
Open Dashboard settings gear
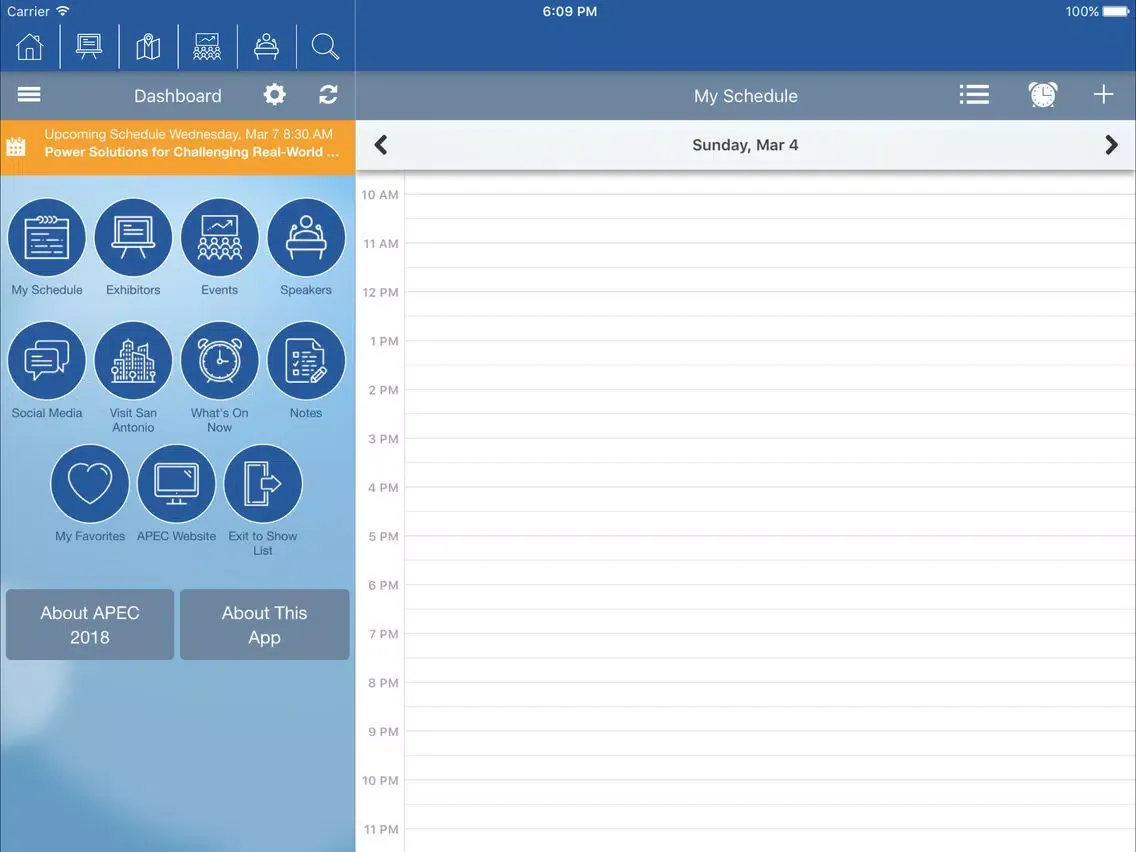pos(275,95)
